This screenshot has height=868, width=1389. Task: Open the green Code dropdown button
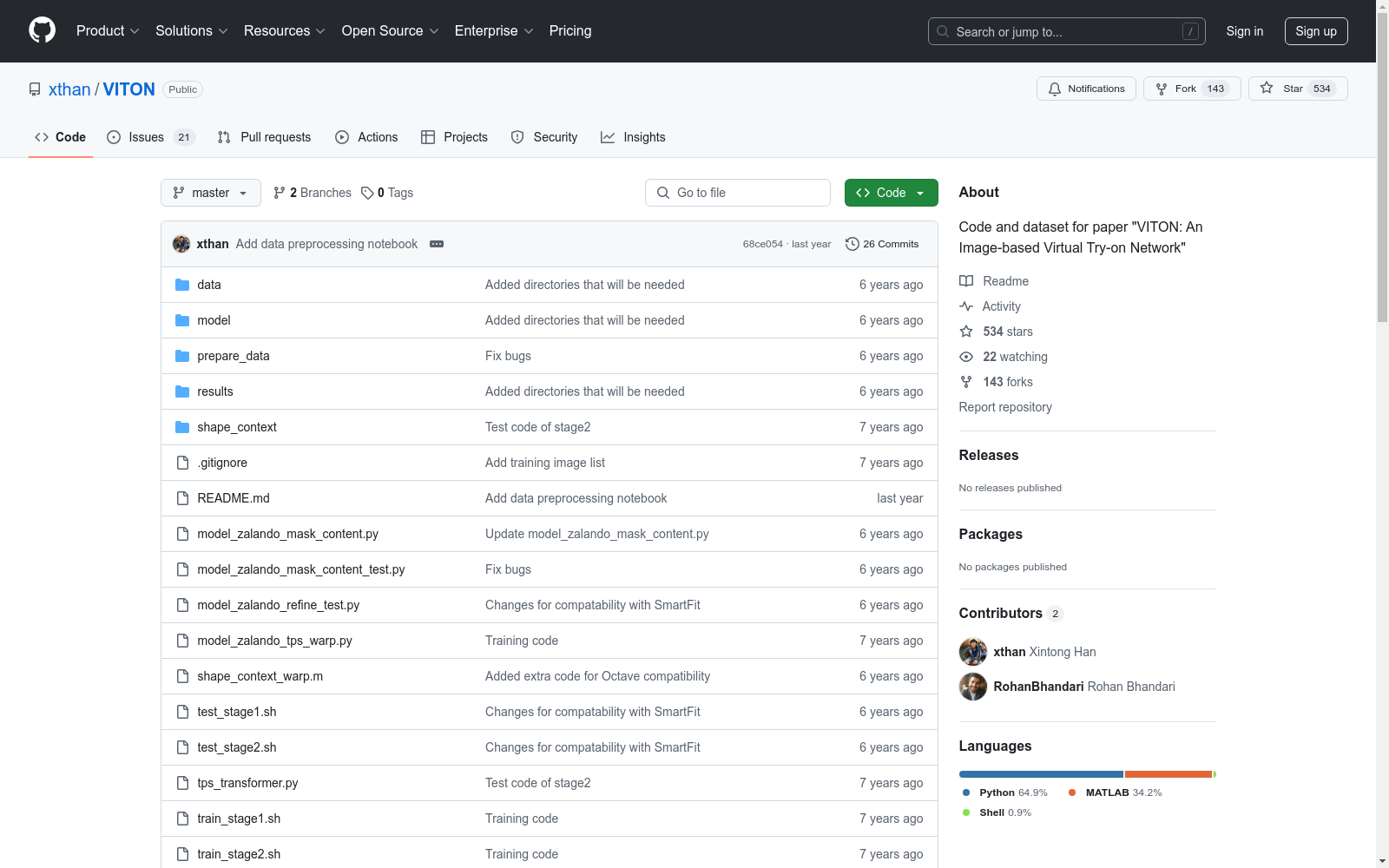click(891, 193)
